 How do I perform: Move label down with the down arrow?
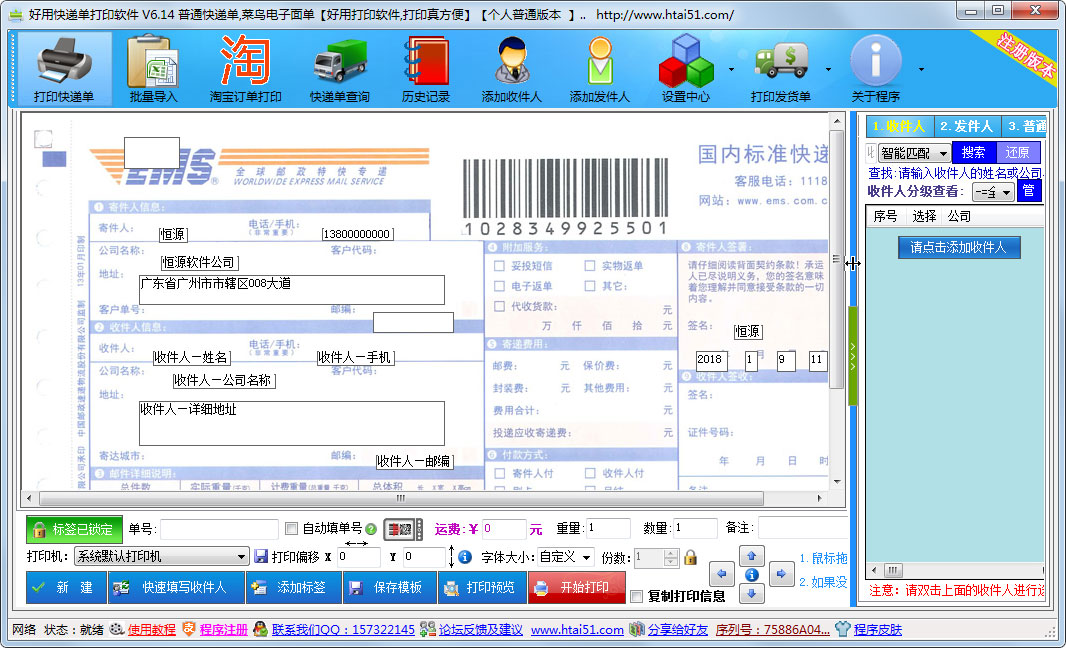click(751, 593)
